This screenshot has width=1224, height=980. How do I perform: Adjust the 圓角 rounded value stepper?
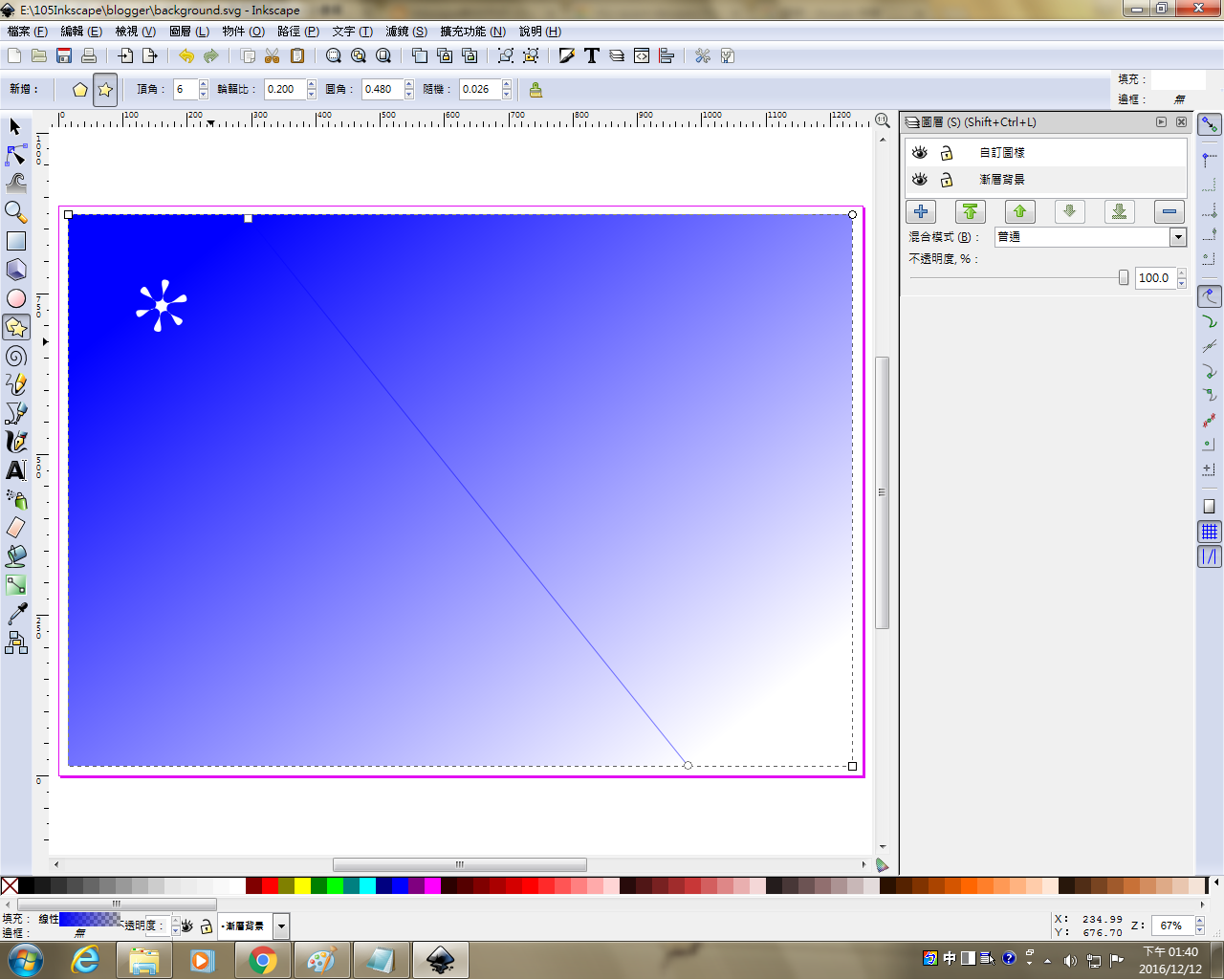409,90
